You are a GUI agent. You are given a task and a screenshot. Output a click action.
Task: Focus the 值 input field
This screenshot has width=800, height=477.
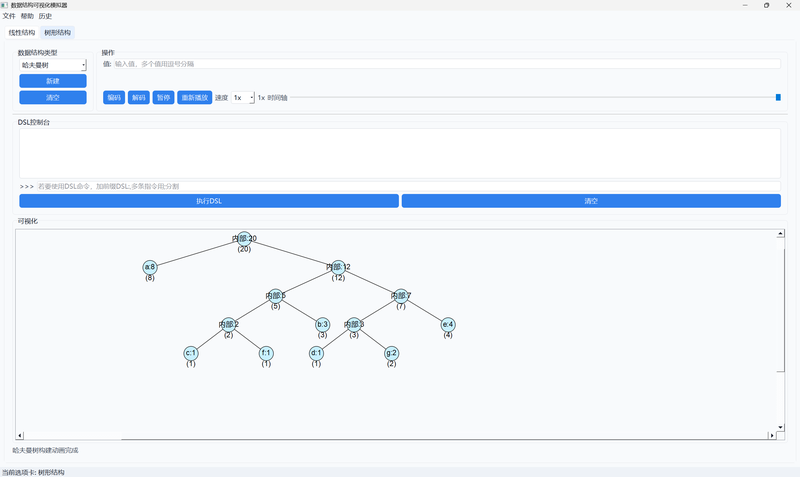coord(446,64)
